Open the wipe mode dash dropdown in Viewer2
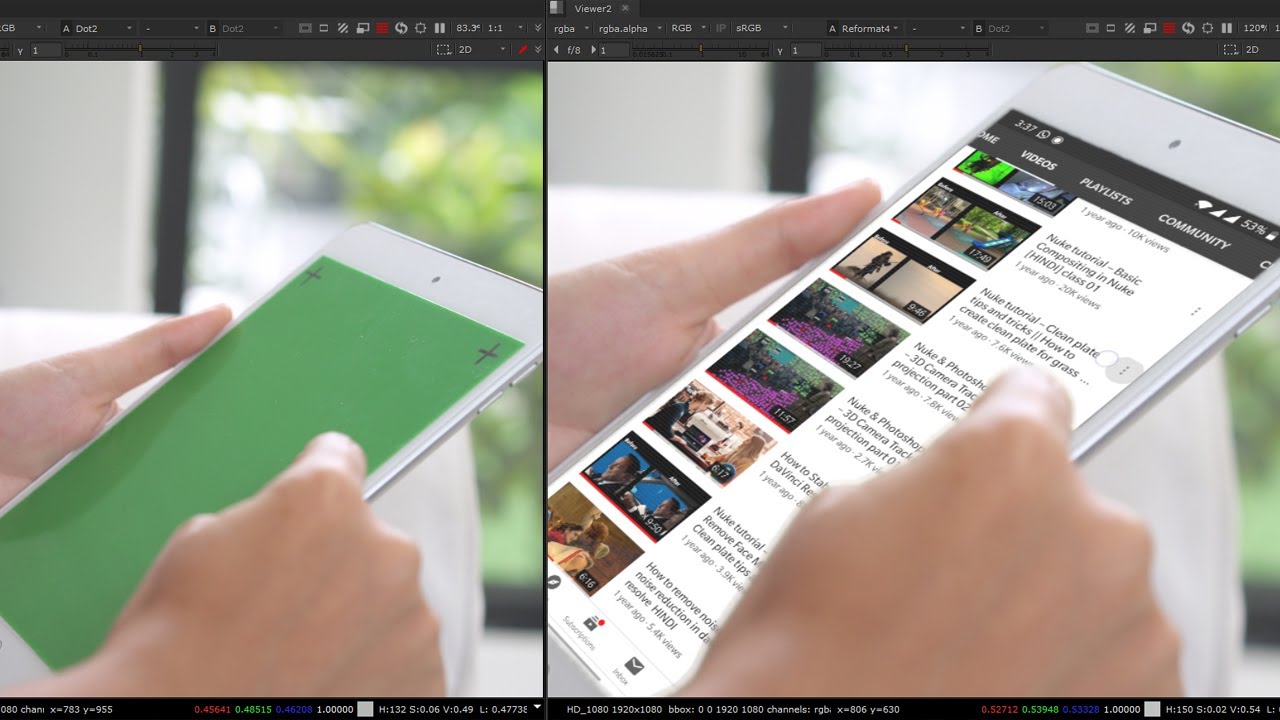 click(x=937, y=29)
